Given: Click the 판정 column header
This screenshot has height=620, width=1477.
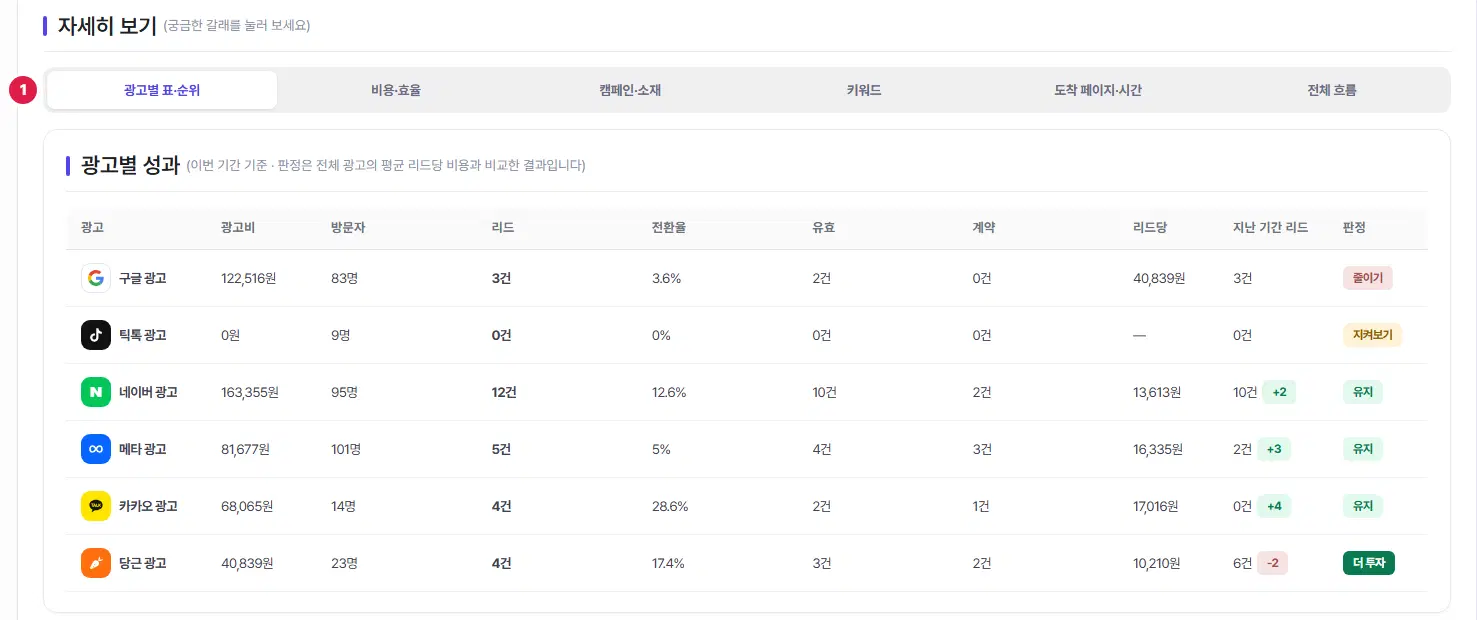Looking at the screenshot, I should click(x=1354, y=228).
